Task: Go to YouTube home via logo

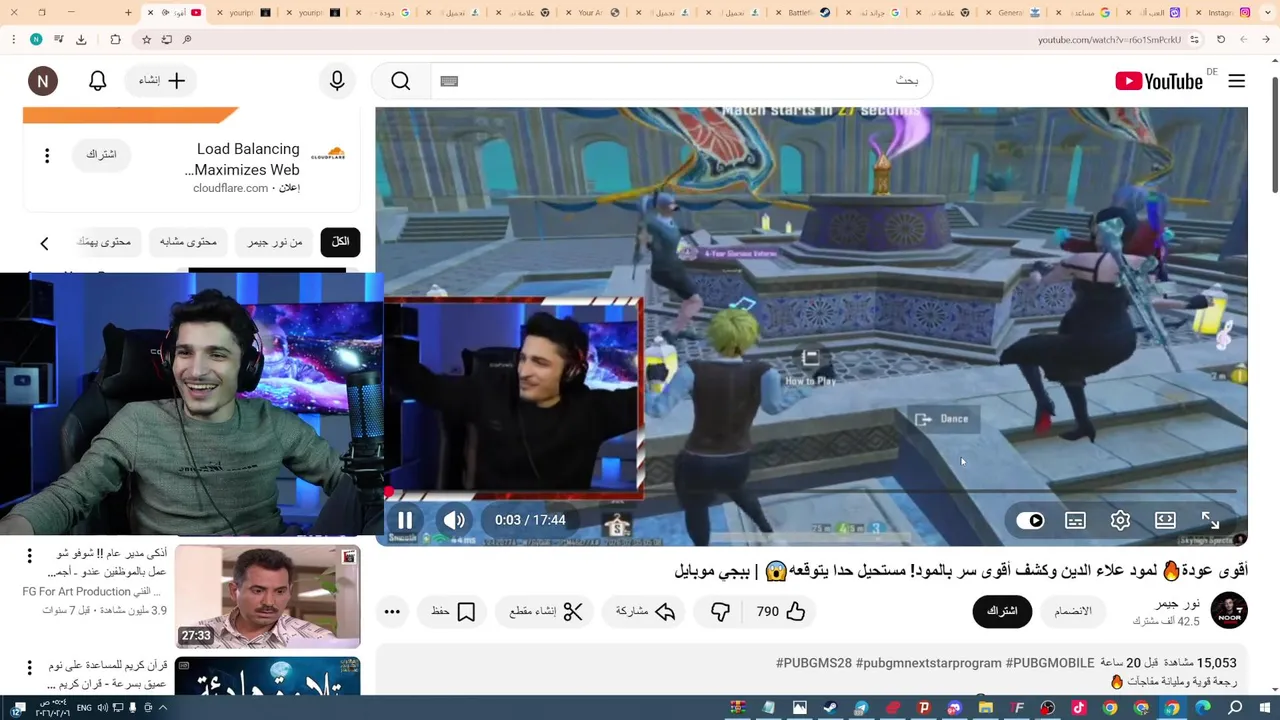Action: (1159, 81)
